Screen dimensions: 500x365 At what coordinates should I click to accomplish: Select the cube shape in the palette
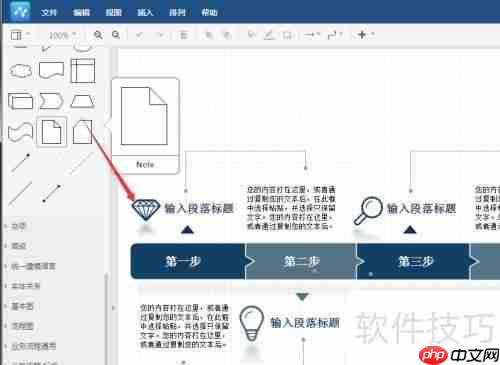pyautogui.click(x=21, y=101)
